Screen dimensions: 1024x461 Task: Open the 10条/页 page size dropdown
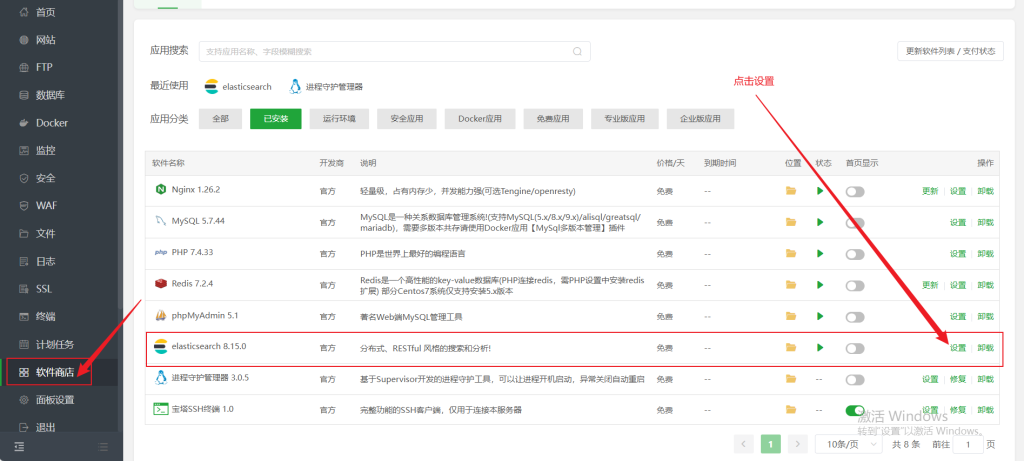pyautogui.click(x=849, y=445)
